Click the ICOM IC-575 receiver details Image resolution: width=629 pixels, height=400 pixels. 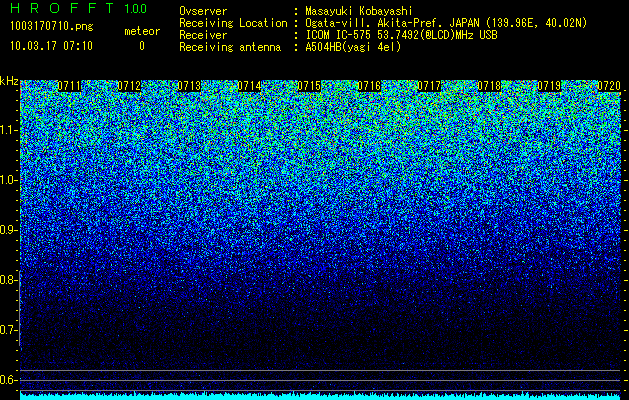(x=401, y=35)
